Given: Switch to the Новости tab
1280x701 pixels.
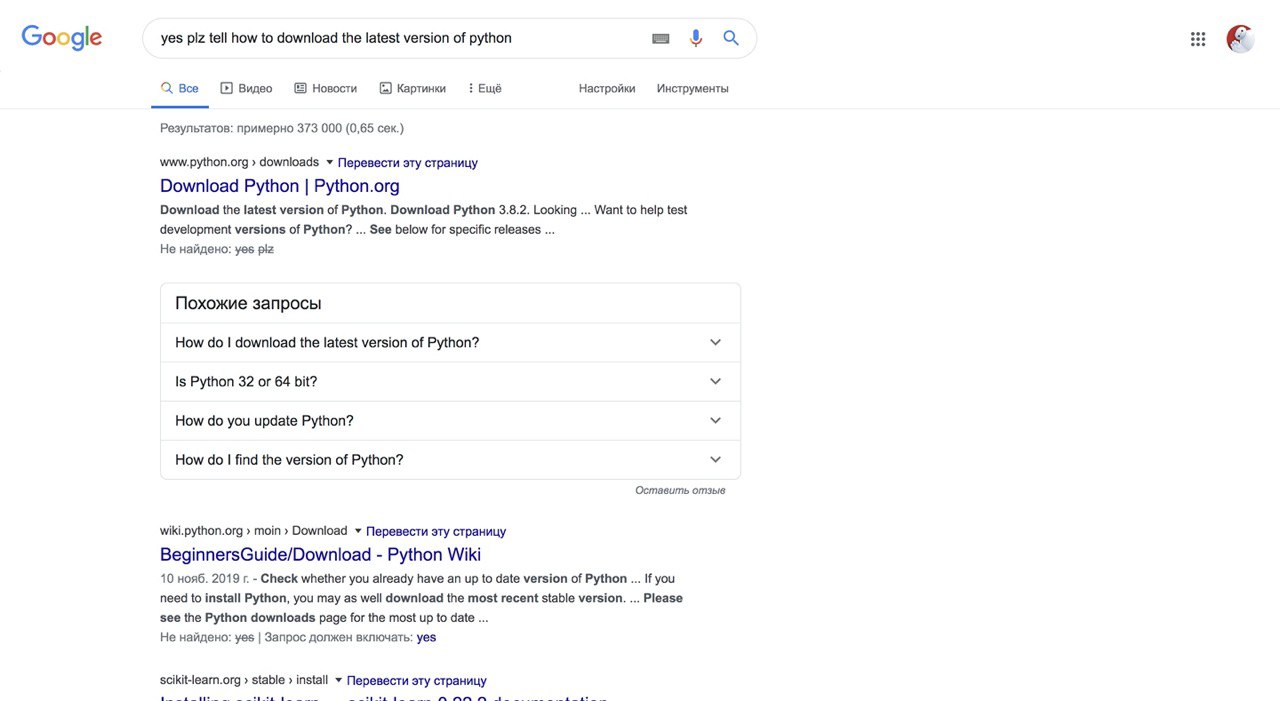Looking at the screenshot, I should [x=325, y=88].
